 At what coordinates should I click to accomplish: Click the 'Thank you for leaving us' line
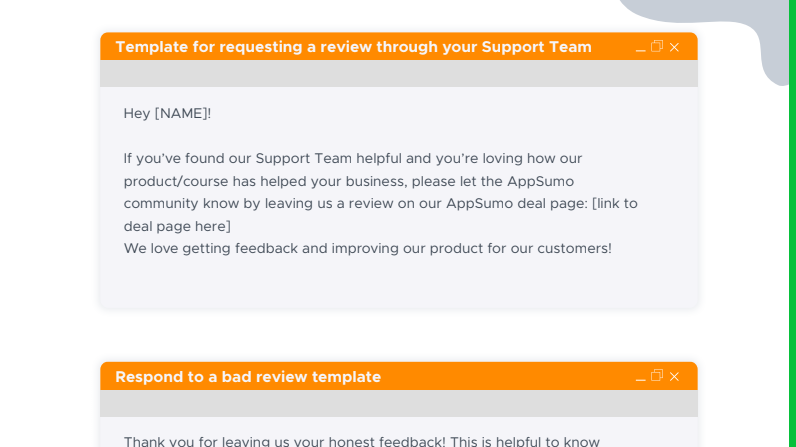(362, 441)
